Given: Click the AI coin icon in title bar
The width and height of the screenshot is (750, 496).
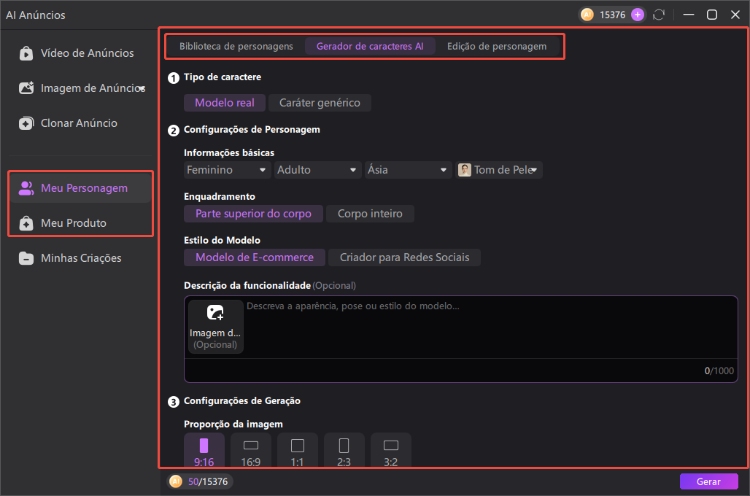Looking at the screenshot, I should 587,15.
